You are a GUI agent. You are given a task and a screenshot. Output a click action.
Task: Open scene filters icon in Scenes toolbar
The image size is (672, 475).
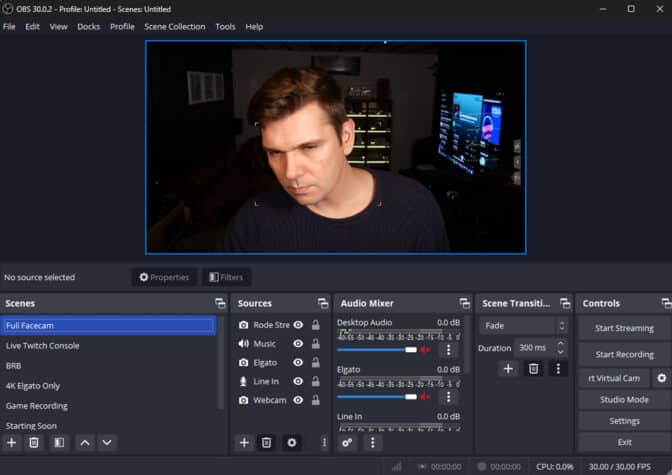point(59,442)
